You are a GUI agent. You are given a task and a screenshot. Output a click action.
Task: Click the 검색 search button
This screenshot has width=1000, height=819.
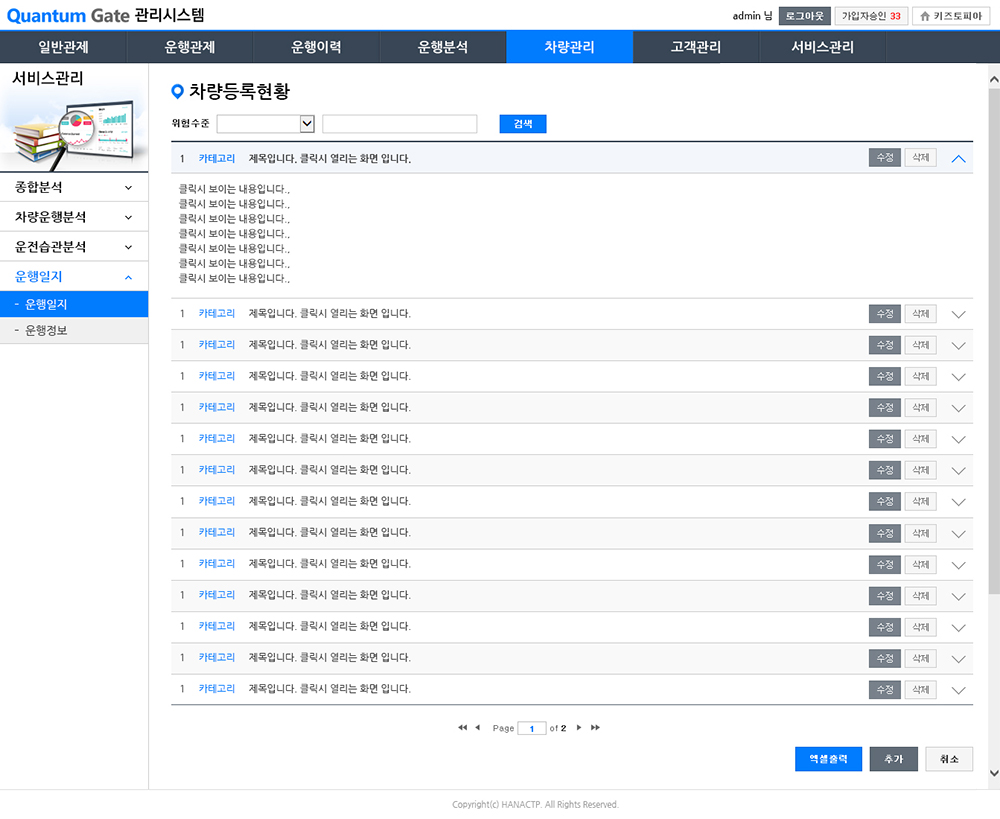(523, 124)
